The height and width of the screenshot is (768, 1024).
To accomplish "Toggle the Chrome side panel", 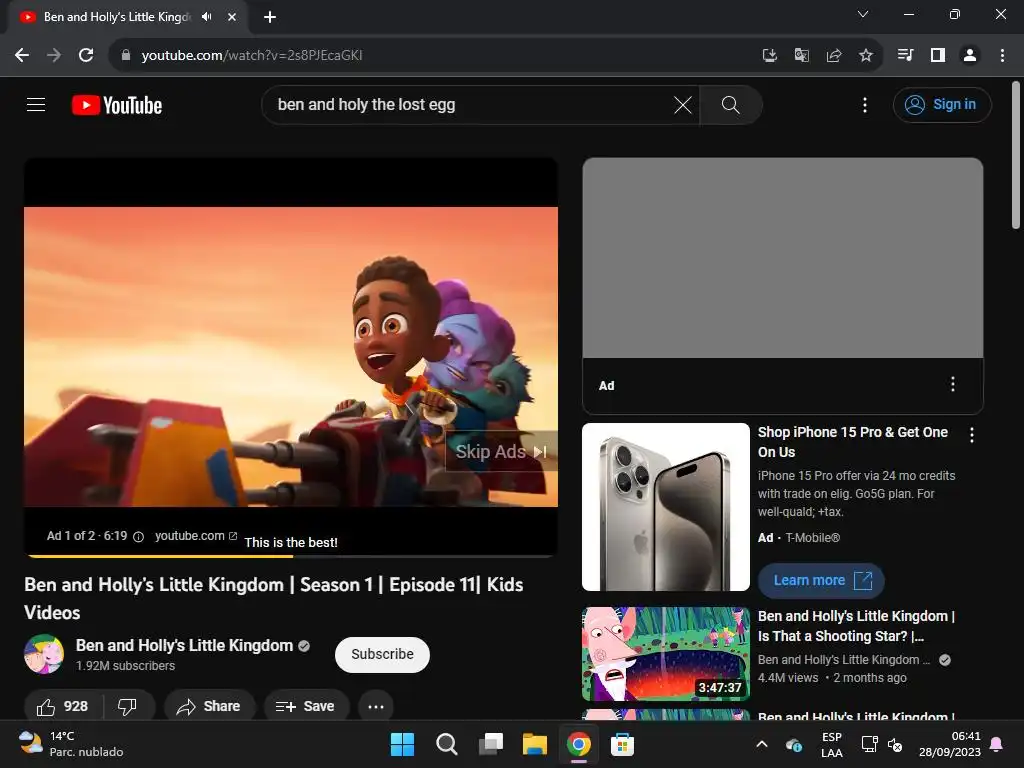I will coord(938,55).
